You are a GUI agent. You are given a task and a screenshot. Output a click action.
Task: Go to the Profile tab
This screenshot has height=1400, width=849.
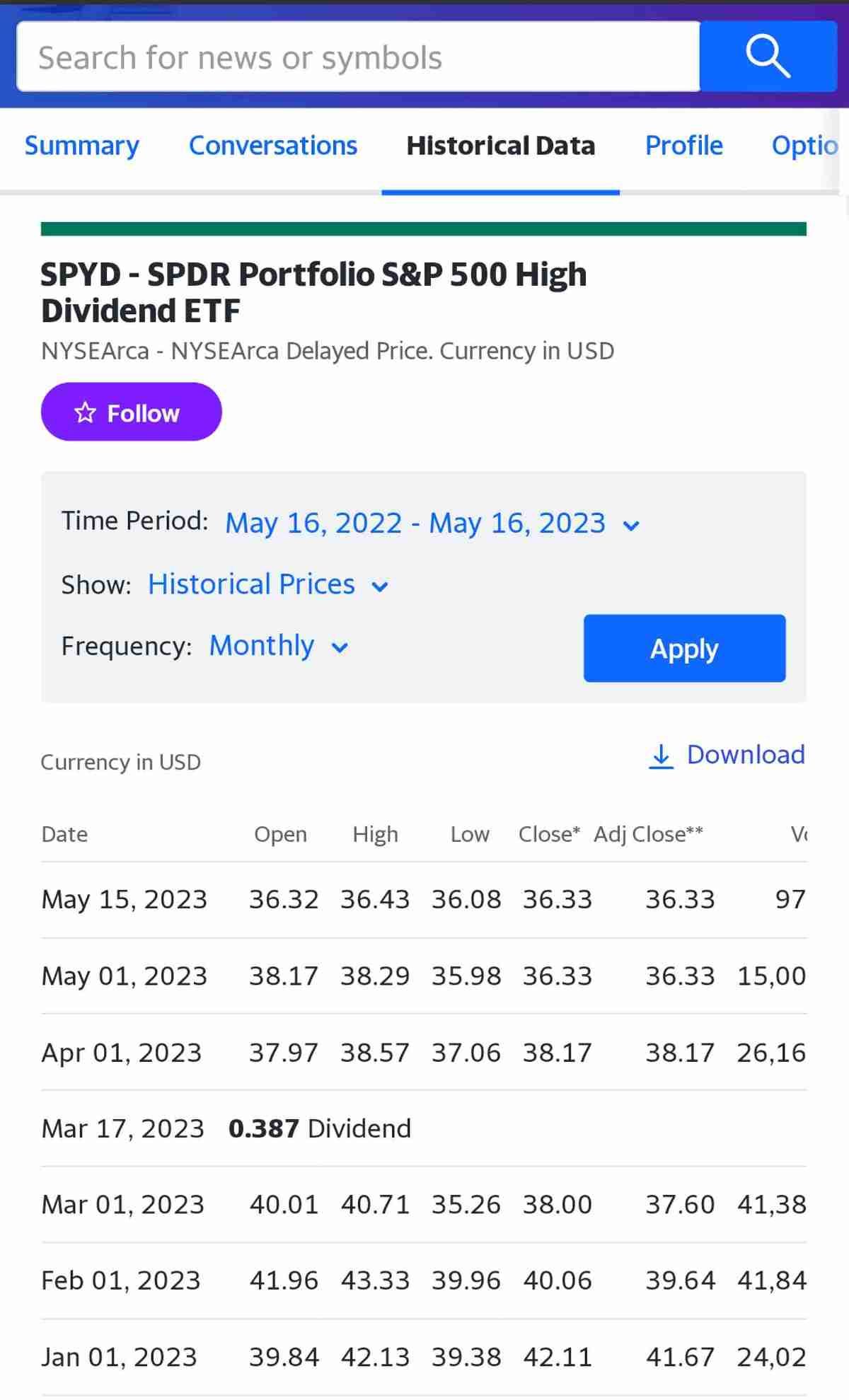[x=683, y=146]
